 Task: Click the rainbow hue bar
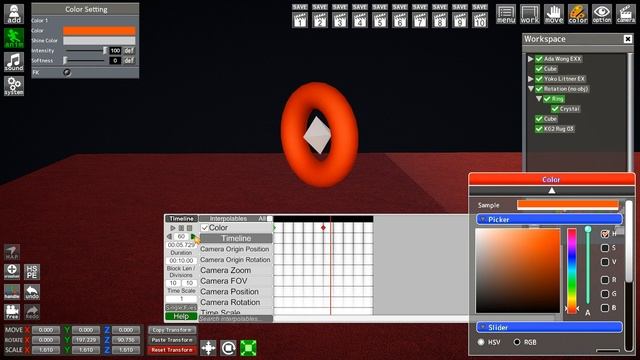click(572, 271)
